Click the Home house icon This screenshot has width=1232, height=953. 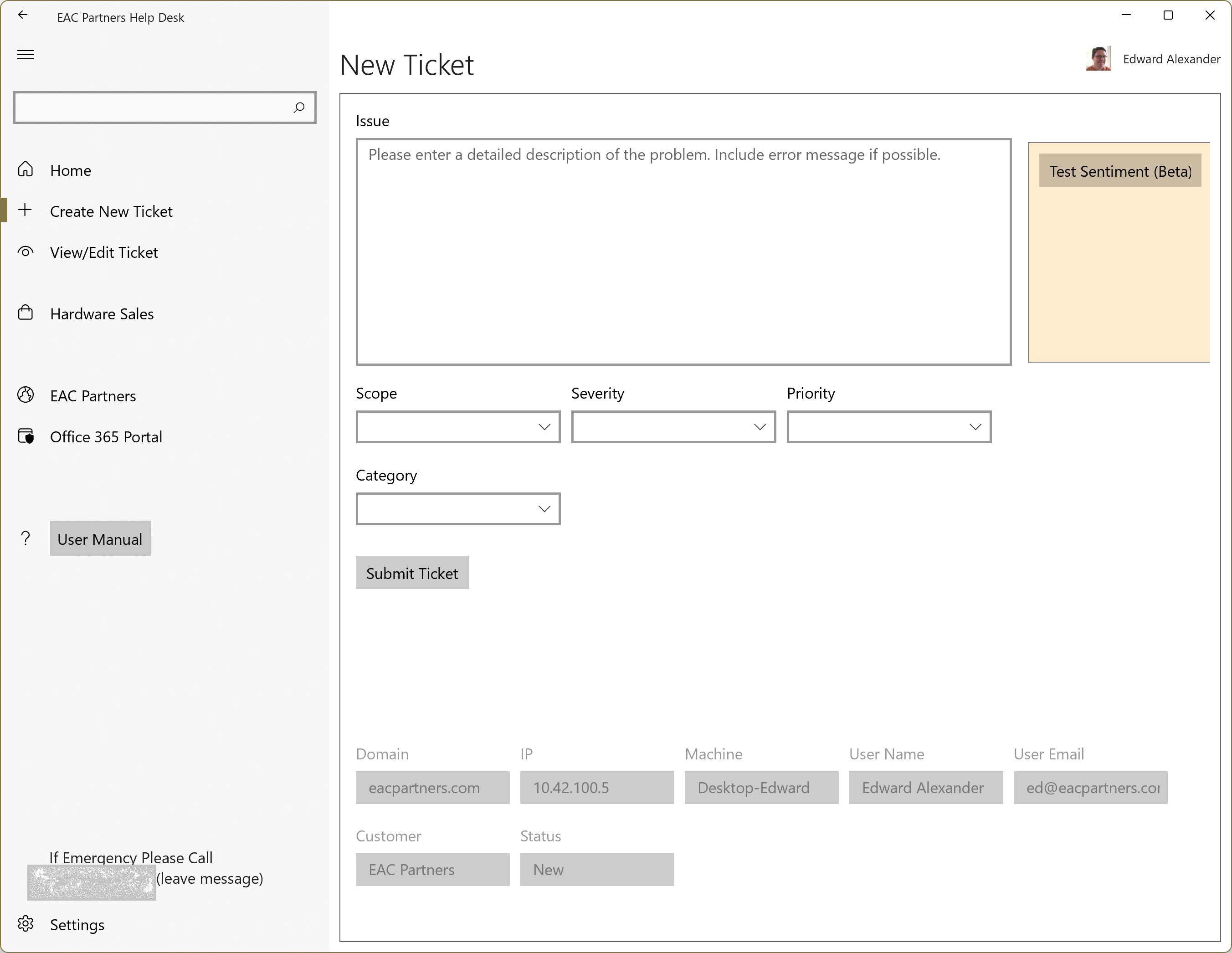[x=26, y=169]
